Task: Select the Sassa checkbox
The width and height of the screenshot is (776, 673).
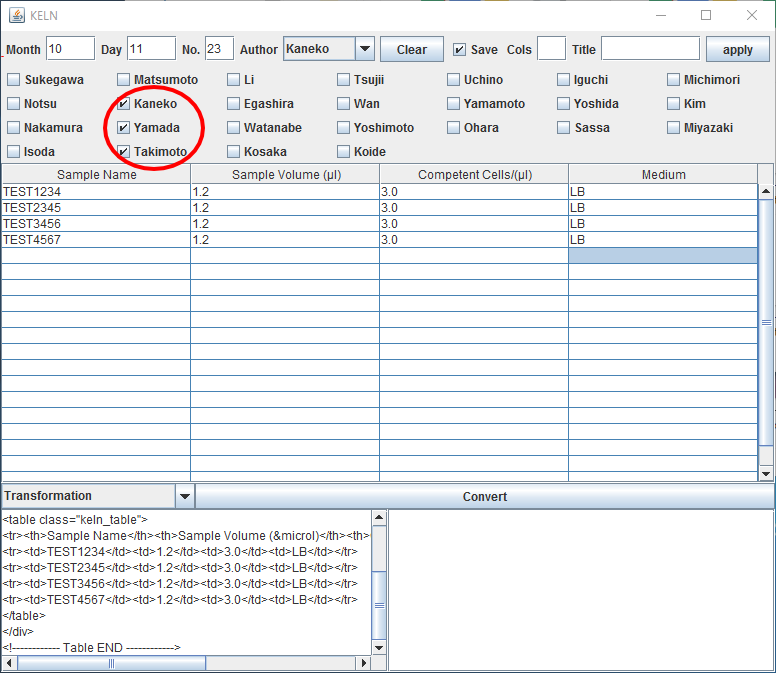Action: pos(563,128)
